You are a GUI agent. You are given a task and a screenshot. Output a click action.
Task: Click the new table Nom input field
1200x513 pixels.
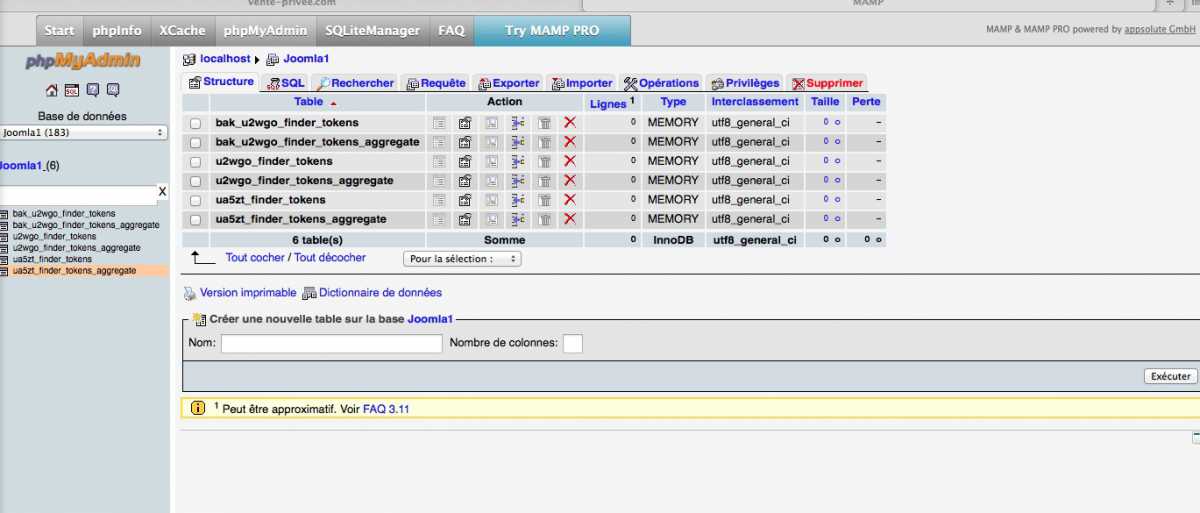[x=331, y=343]
